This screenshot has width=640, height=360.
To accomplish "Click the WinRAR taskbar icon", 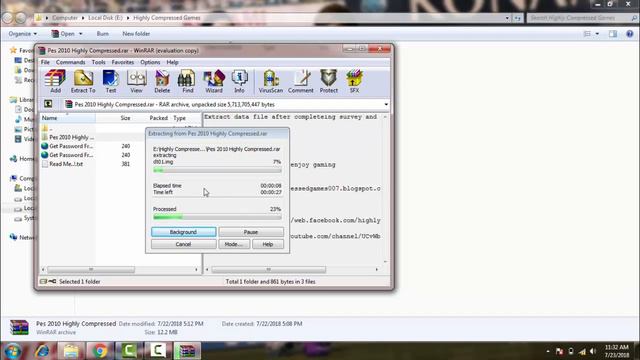I will coord(187,351).
